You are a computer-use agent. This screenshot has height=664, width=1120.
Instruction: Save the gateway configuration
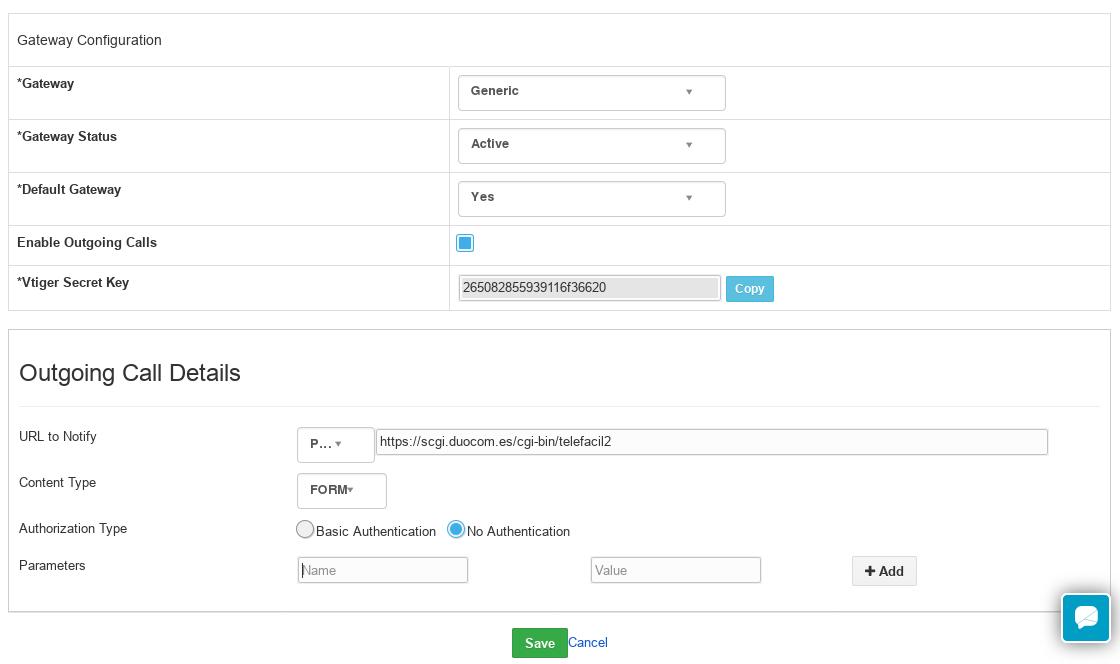click(539, 643)
